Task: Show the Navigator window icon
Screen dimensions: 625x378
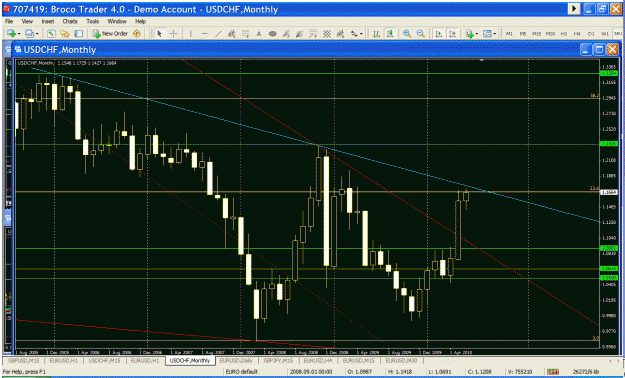Action: click(65, 34)
